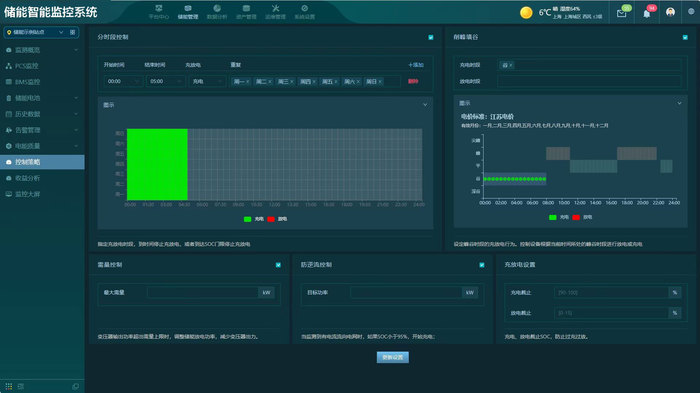700x393 pixels.
Task: Expand the 电能质量 sidebar menu arrow
Action: (x=76, y=146)
